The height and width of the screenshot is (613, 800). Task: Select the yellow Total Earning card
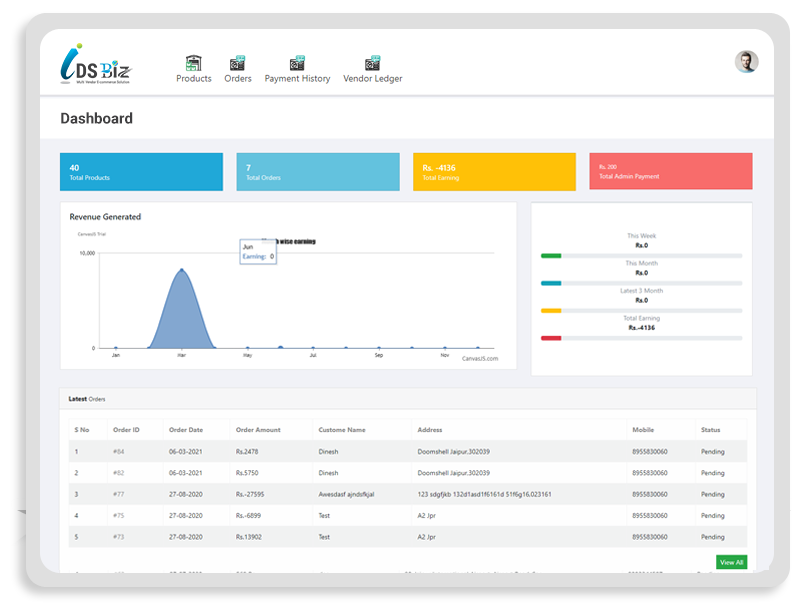click(x=494, y=171)
